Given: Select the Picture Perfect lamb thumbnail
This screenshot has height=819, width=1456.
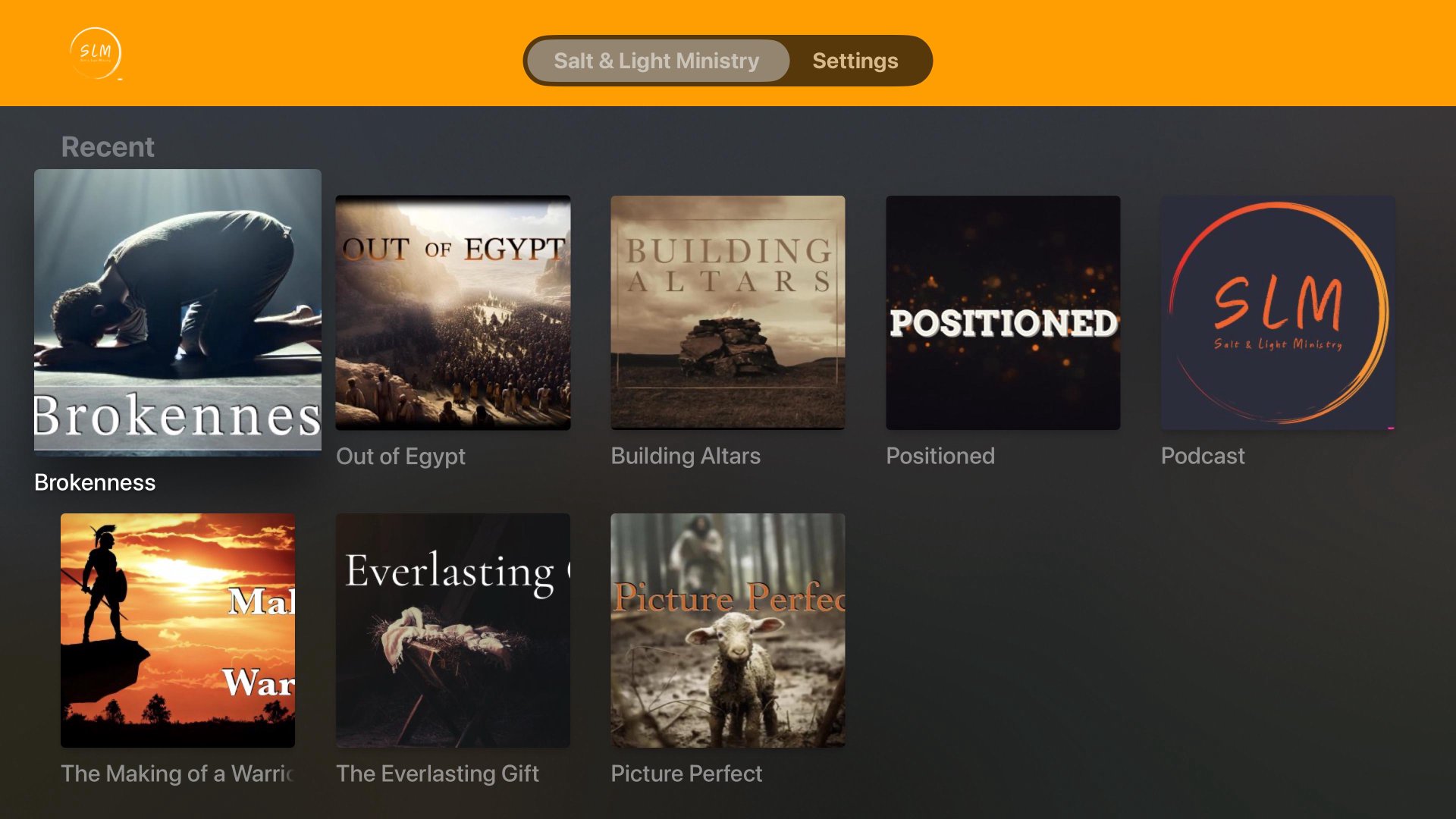Looking at the screenshot, I should tap(728, 630).
